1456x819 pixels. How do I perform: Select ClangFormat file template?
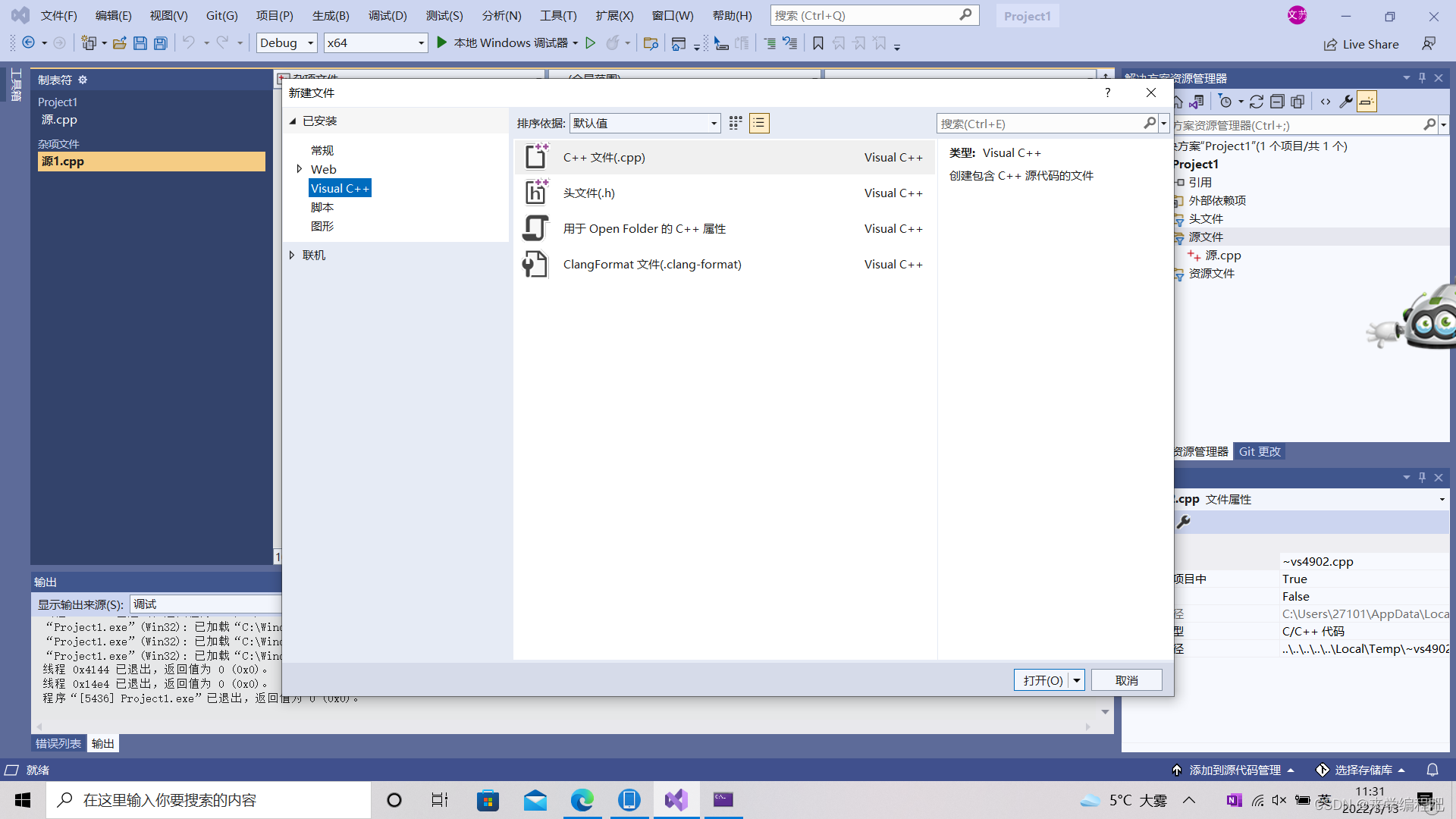click(x=651, y=265)
